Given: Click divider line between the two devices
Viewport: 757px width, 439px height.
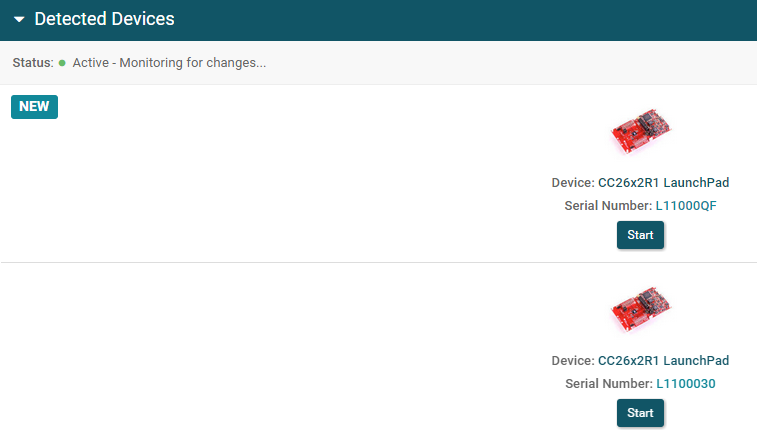Looking at the screenshot, I should pos(378,263).
